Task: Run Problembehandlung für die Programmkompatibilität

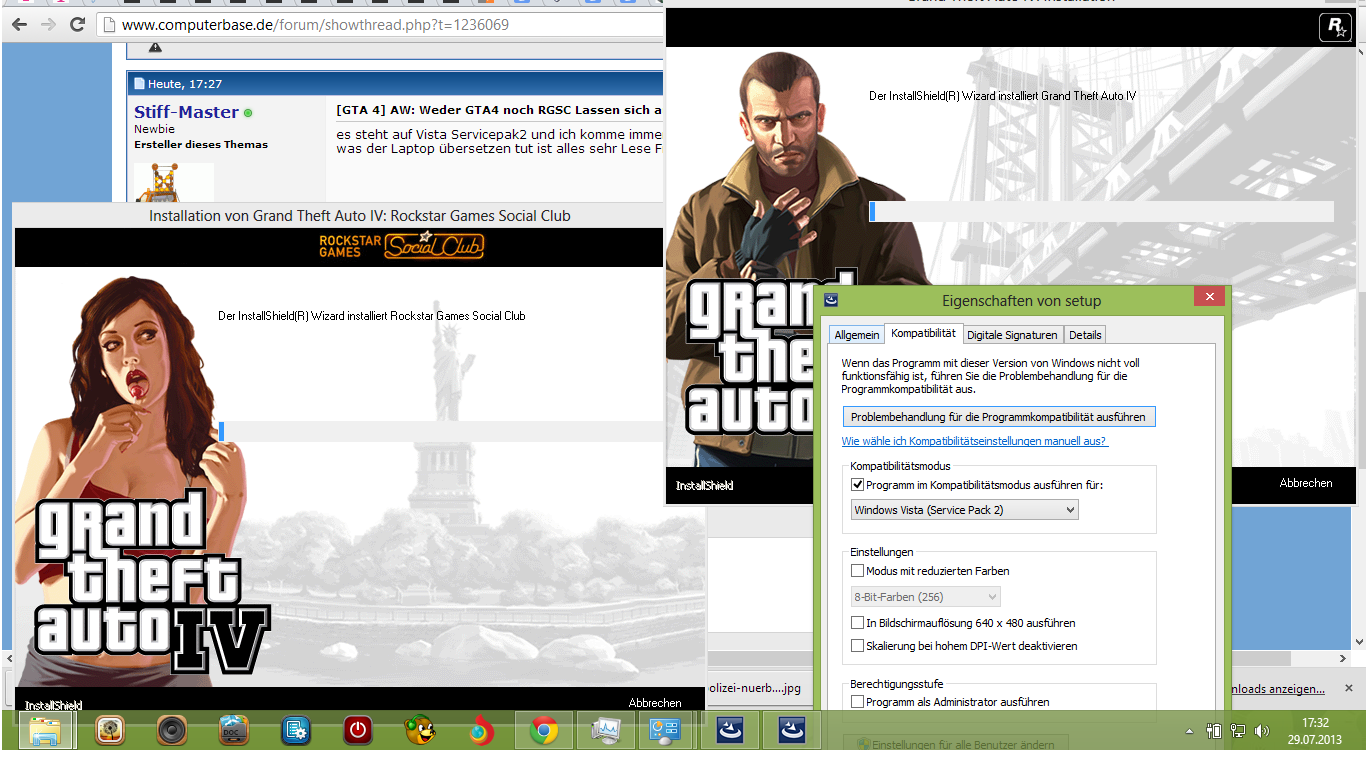Action: pyautogui.click(x=999, y=416)
